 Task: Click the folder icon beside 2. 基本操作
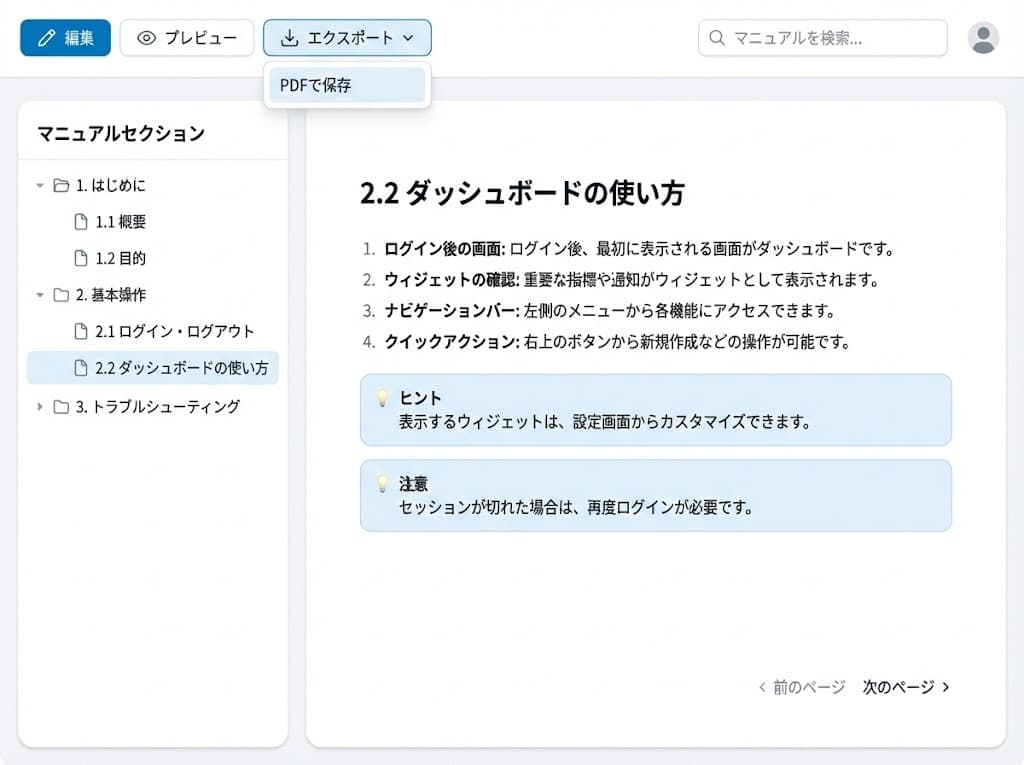[61, 294]
